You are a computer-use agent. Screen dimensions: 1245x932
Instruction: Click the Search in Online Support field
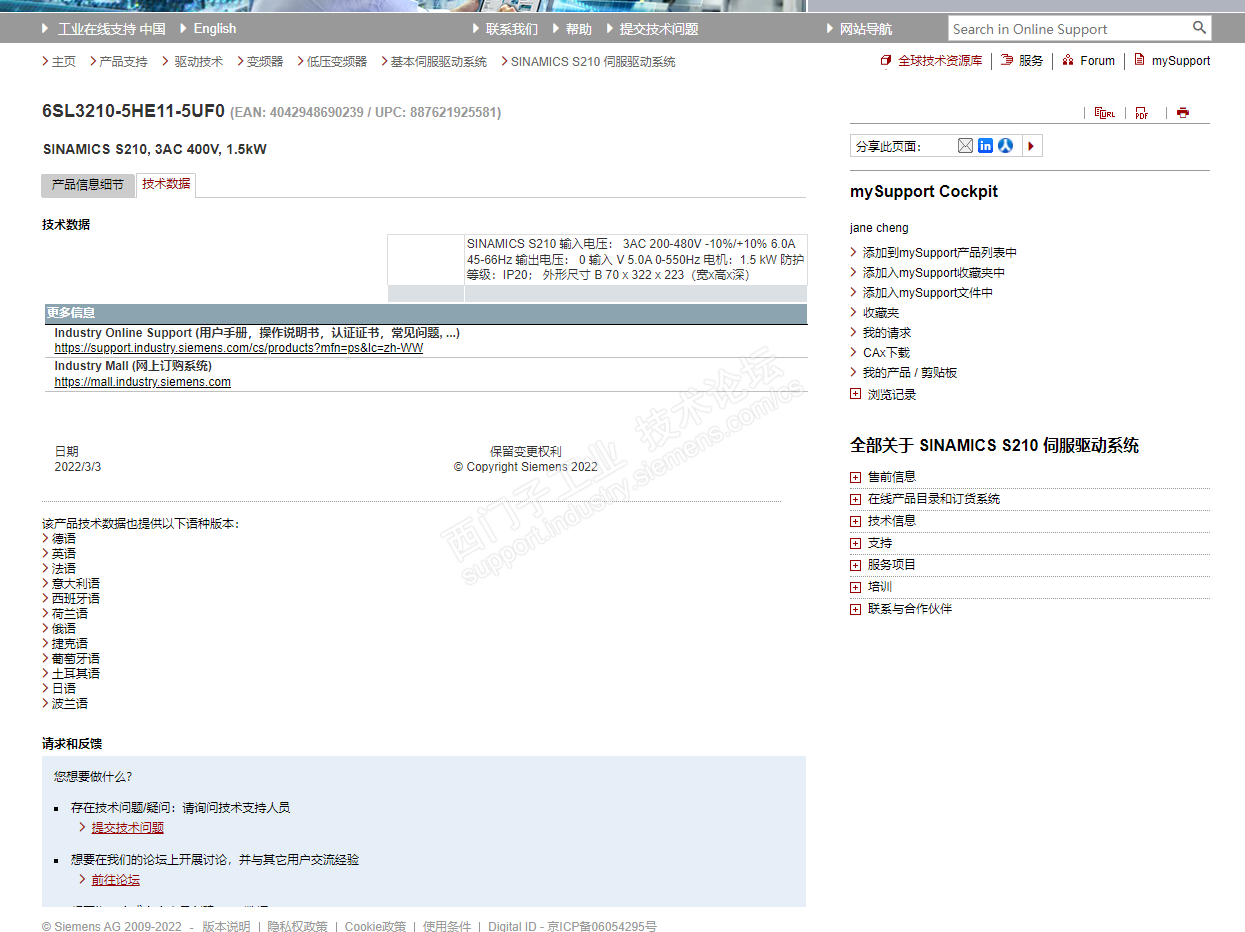point(1068,28)
